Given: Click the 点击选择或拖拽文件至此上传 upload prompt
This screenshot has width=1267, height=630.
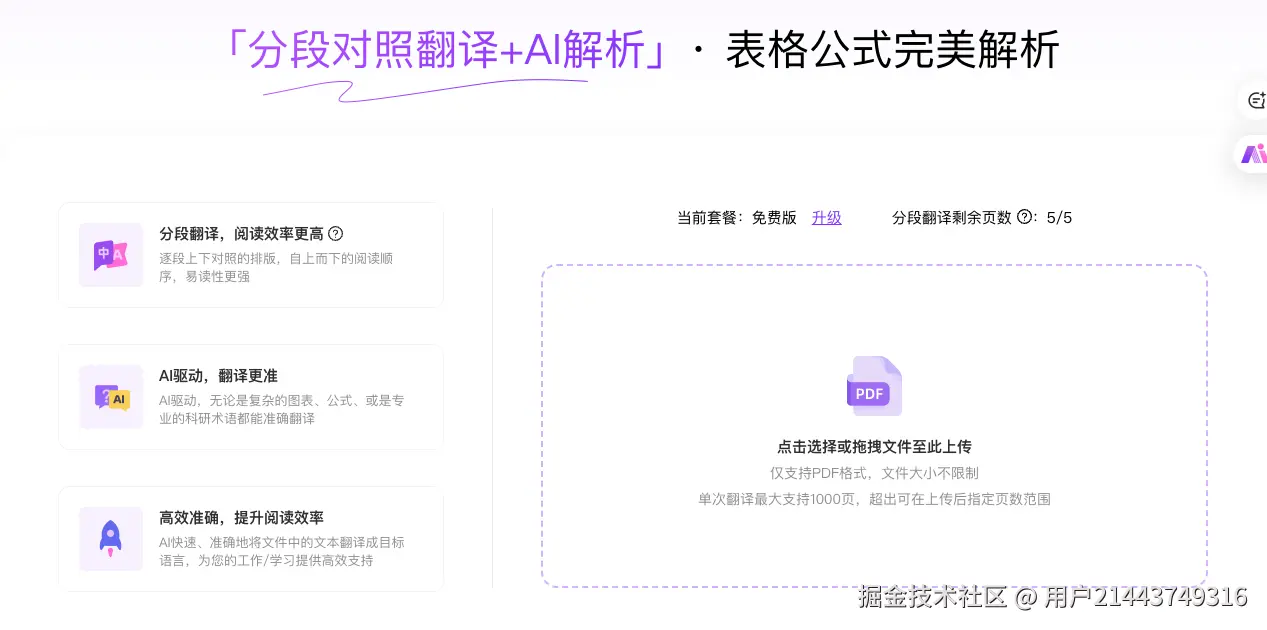Looking at the screenshot, I should (873, 447).
